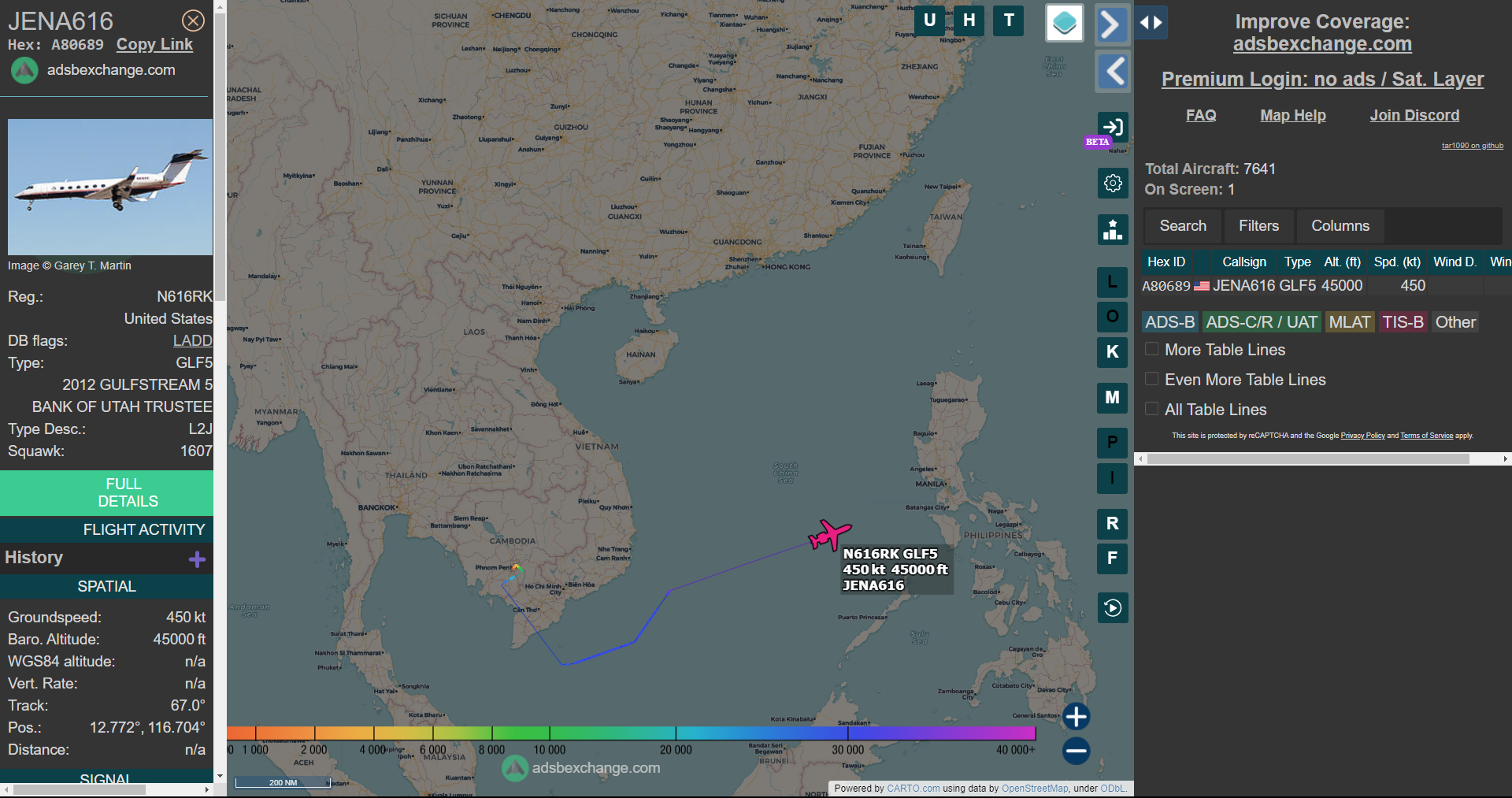This screenshot has height=798, width=1512.
Task: Click the table horizontal scrollbar
Action: [x=1308, y=458]
